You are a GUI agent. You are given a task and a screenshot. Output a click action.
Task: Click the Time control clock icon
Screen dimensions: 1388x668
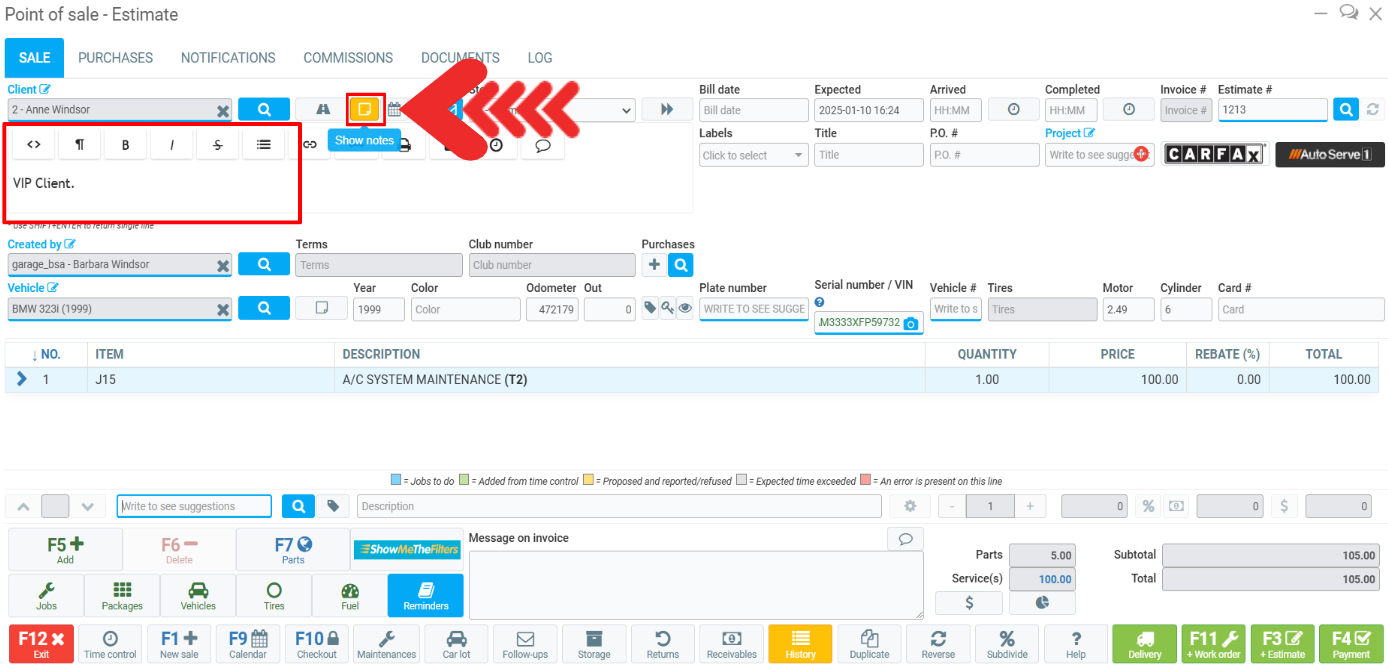point(110,644)
